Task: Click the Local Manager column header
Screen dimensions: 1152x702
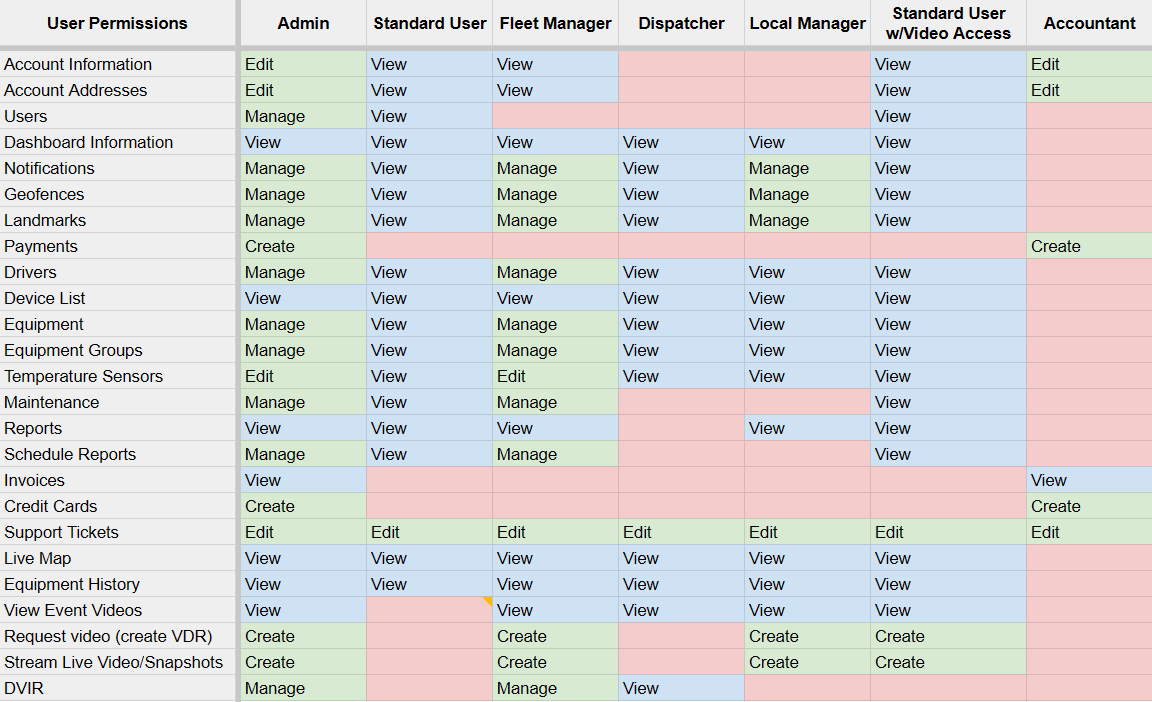Action: (807, 23)
